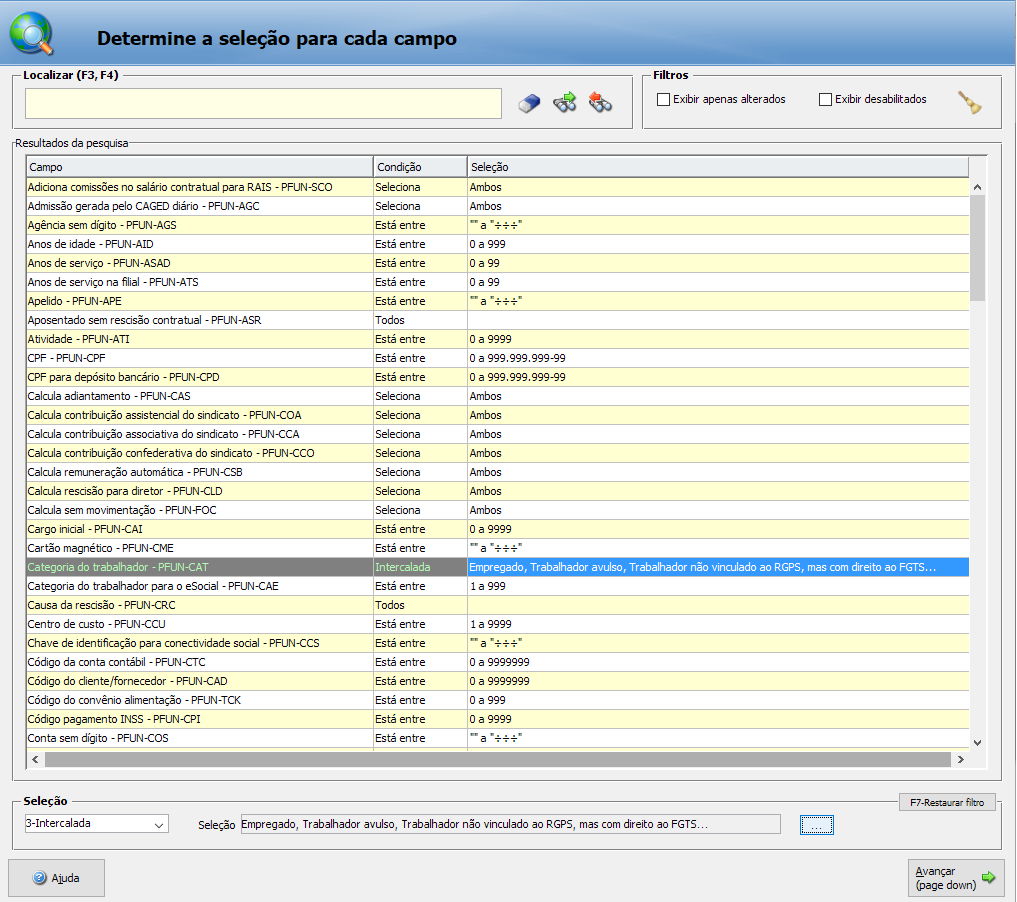Click the help icon on the Ajuda button
Viewport: 1017px width, 902px height.
(x=40, y=878)
